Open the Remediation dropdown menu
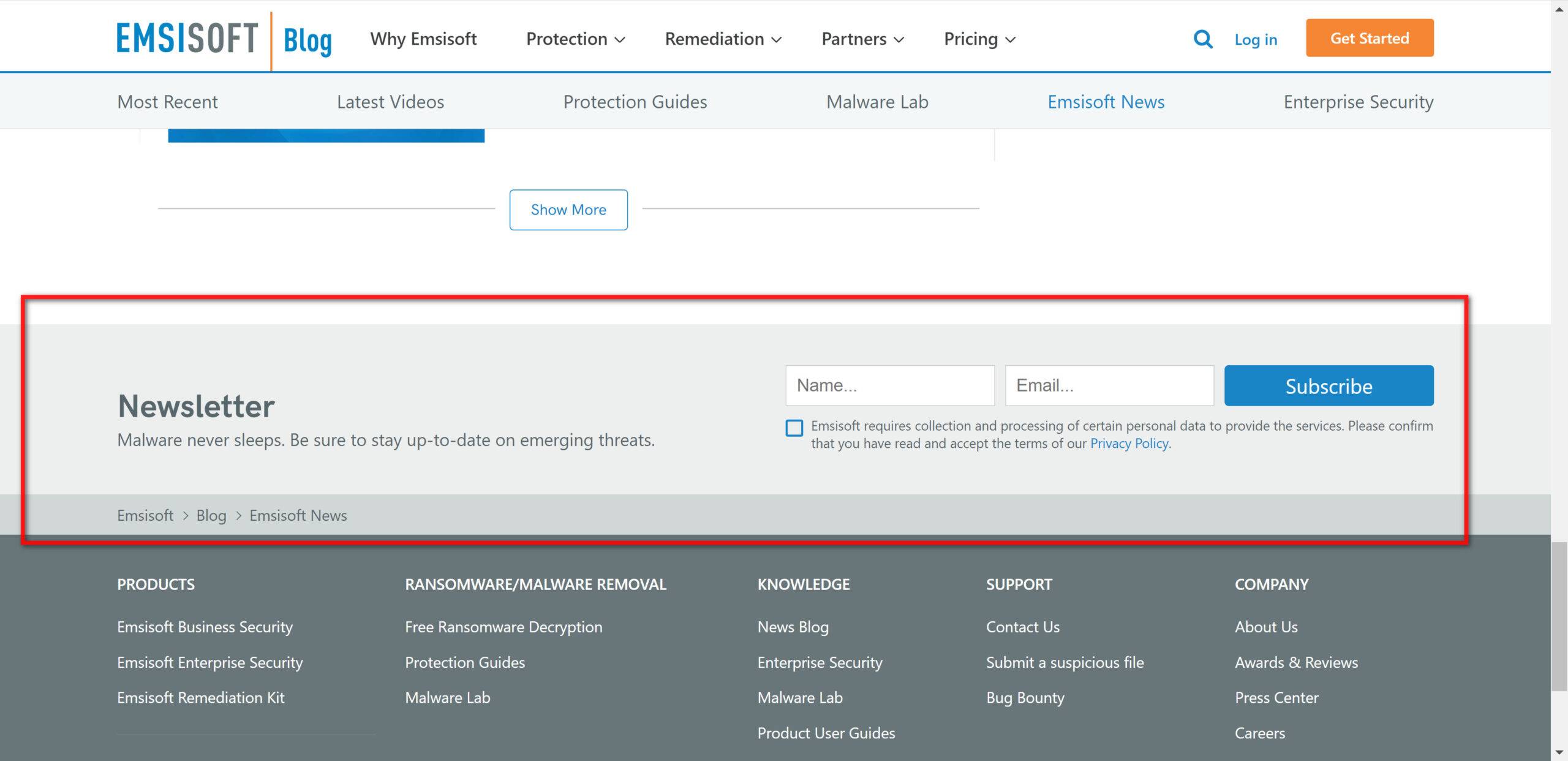Screen dimensions: 1568x761 [723, 39]
